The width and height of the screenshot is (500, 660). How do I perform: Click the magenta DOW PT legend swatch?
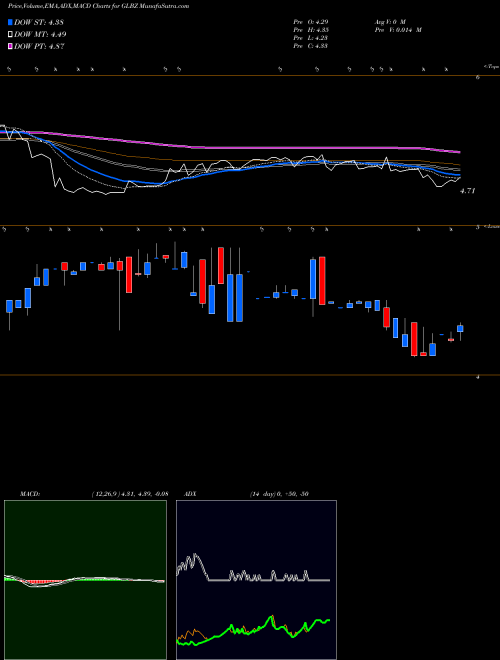tap(10, 46)
